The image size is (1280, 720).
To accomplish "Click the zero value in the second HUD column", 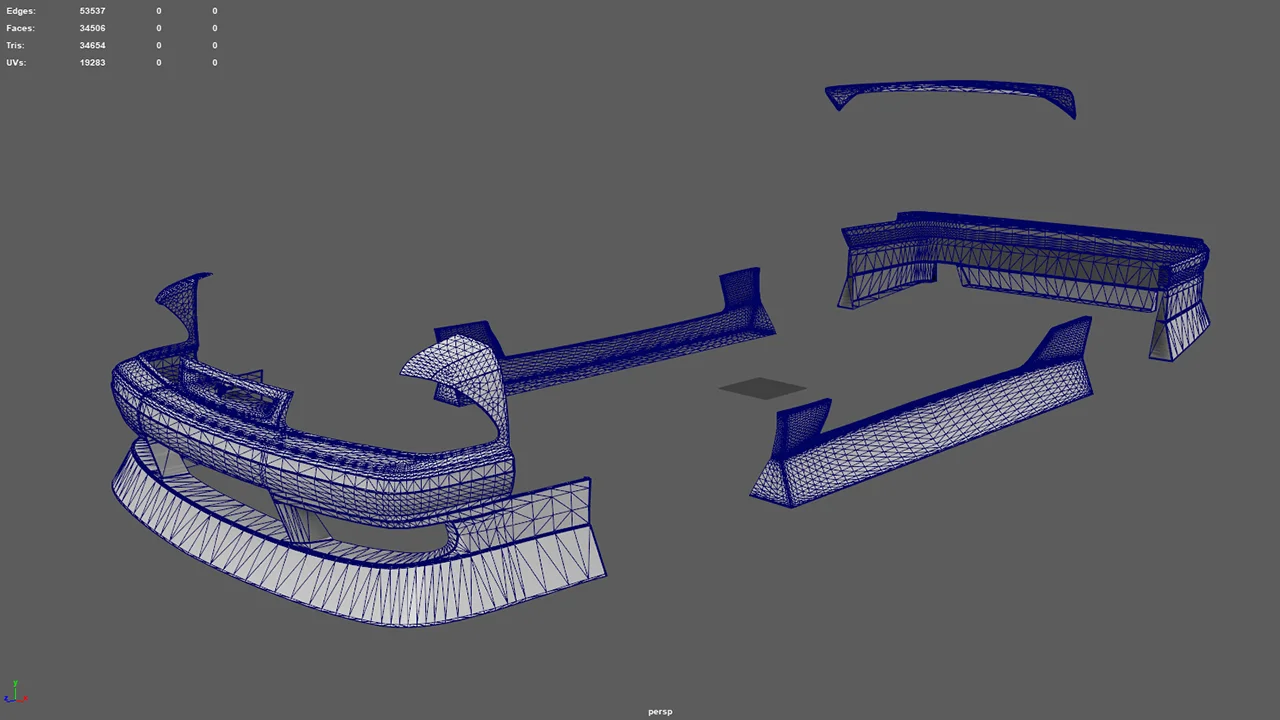I will (x=158, y=10).
